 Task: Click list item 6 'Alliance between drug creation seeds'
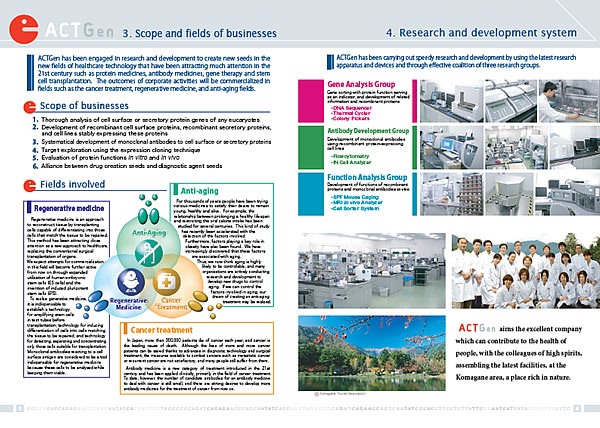coord(127,166)
